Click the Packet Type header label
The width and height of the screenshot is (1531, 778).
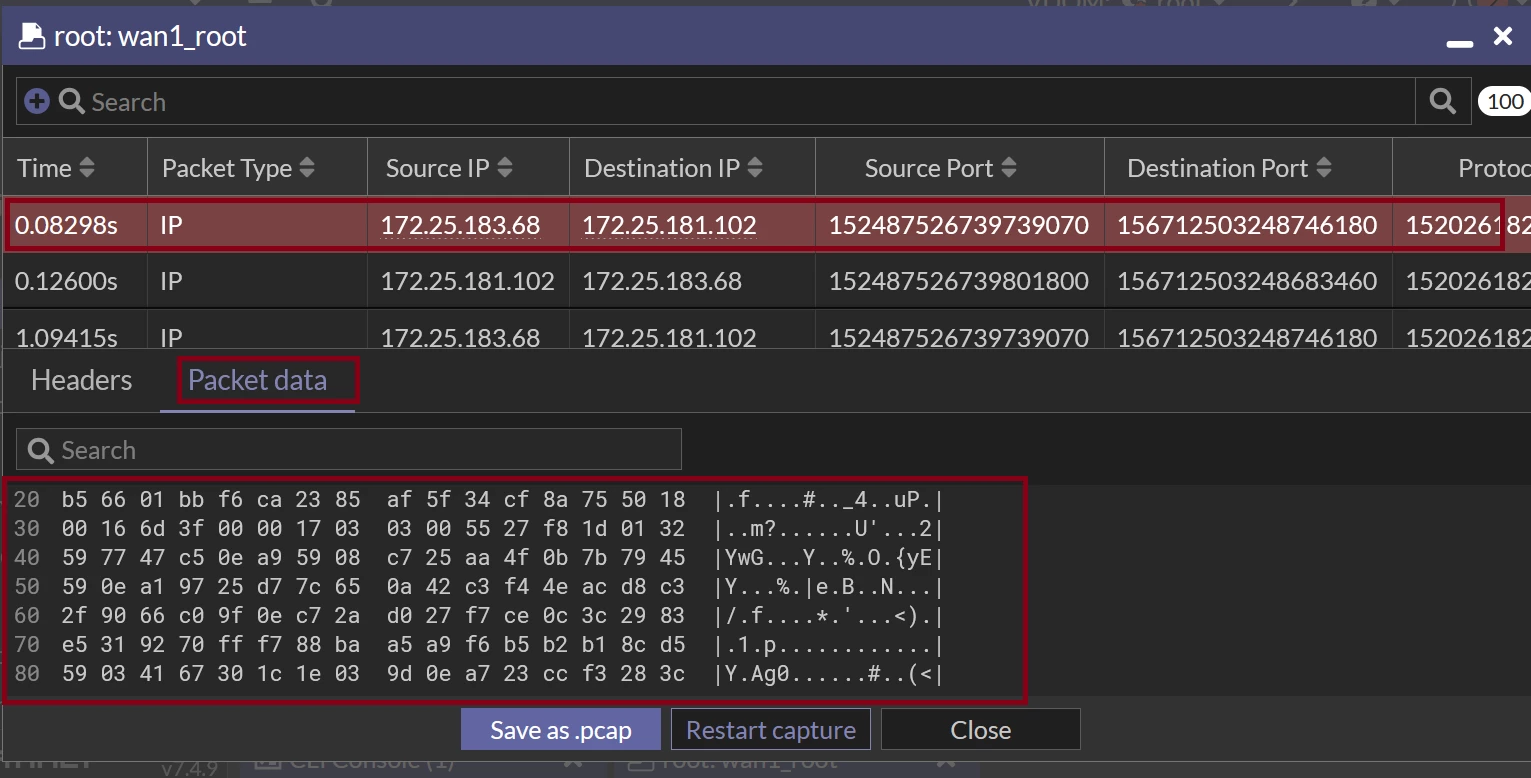[227, 168]
